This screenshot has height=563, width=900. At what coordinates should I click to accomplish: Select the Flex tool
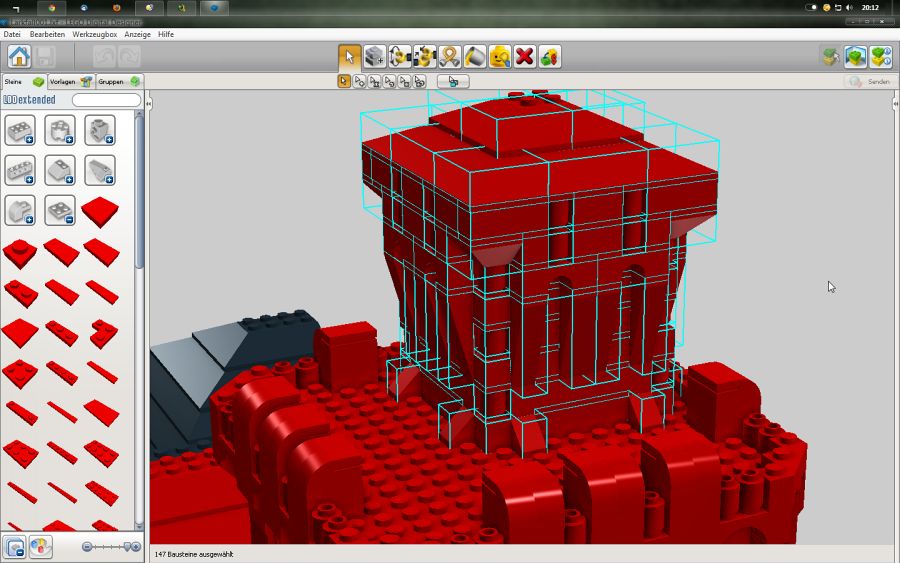point(450,56)
